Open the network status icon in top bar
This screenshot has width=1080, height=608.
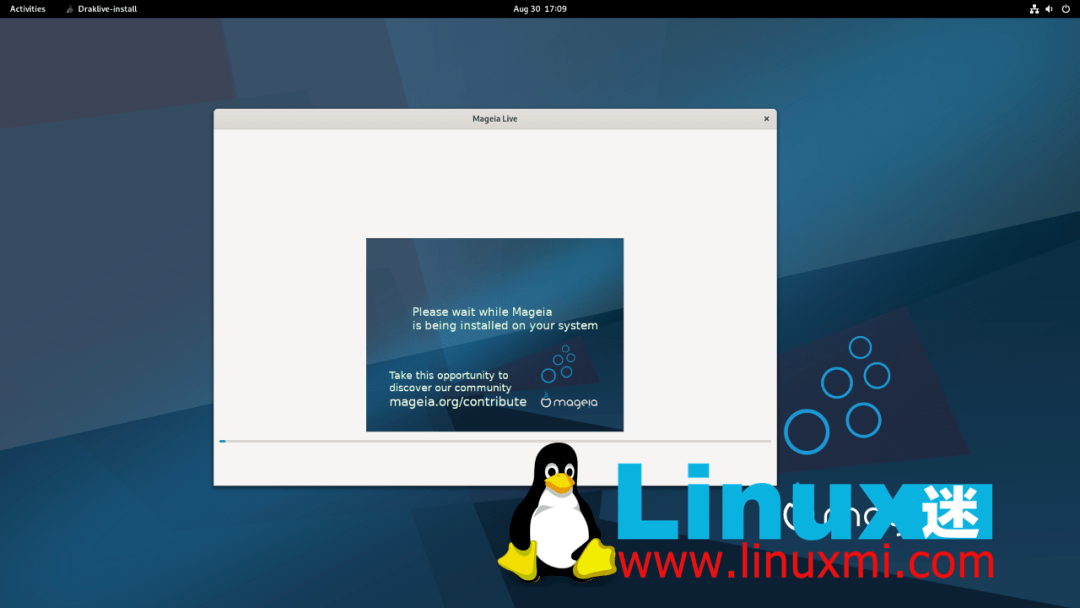point(1034,9)
